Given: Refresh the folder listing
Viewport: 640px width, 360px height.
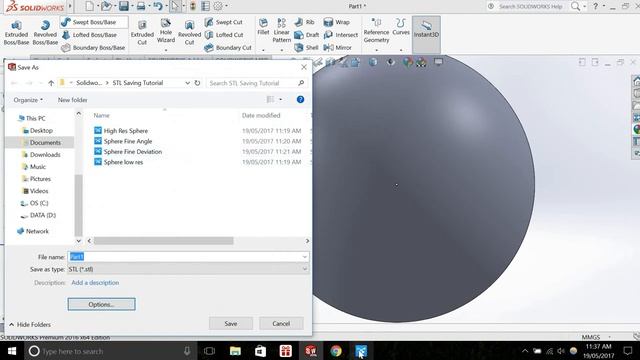Looking at the screenshot, I should [197, 83].
